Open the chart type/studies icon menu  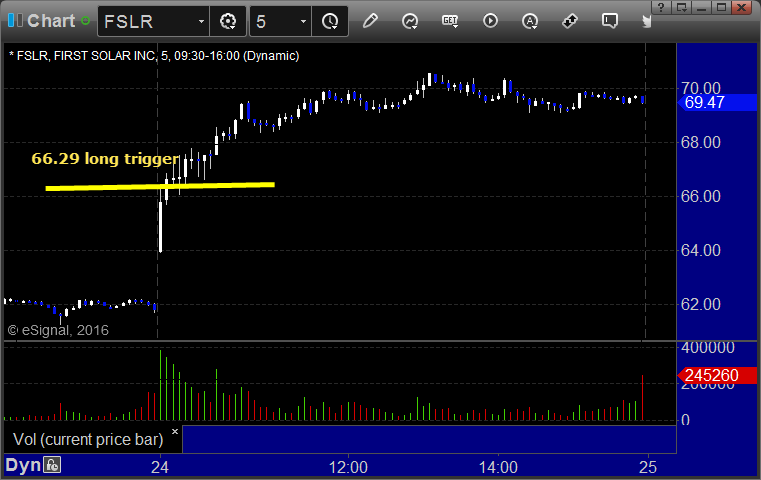[410, 21]
